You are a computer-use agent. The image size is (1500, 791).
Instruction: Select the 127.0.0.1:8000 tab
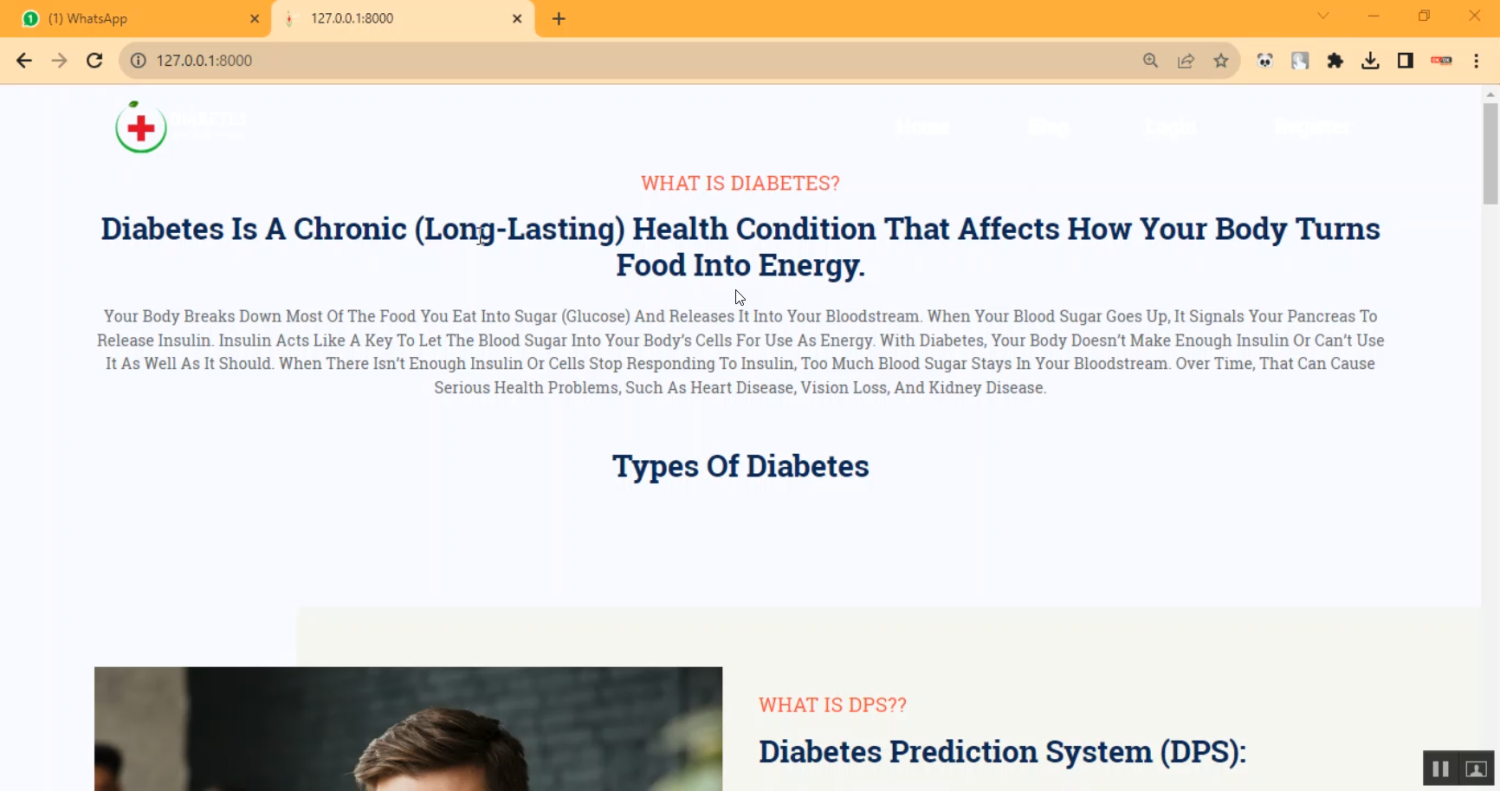click(403, 18)
